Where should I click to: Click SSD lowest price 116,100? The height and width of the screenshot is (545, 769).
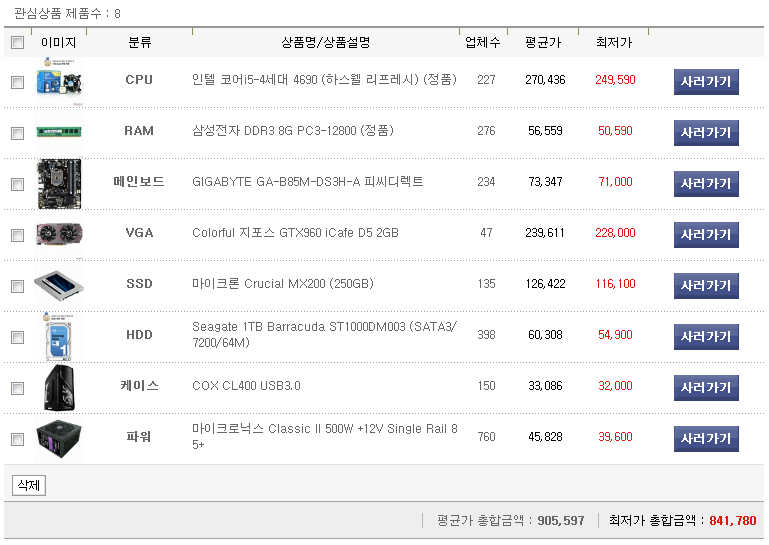coord(615,284)
